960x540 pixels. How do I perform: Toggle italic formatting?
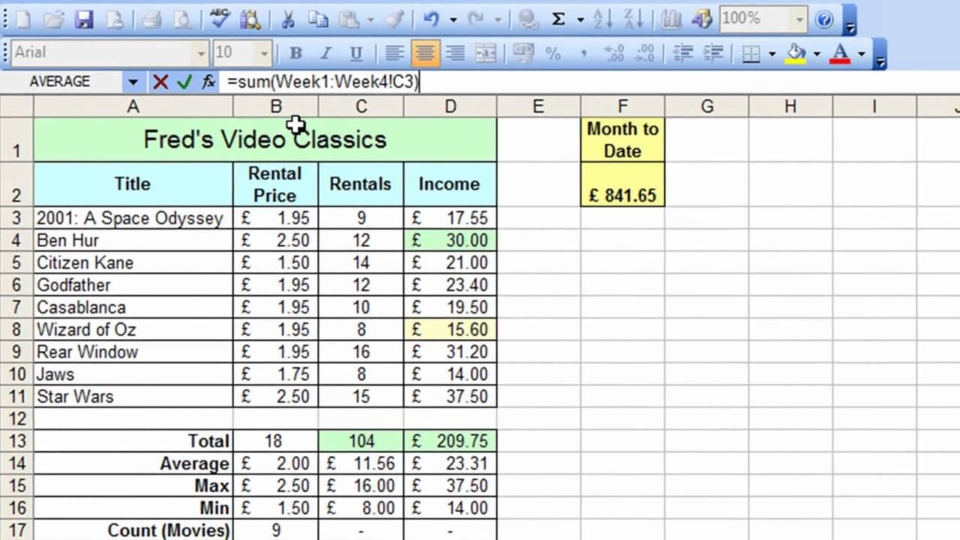point(325,53)
